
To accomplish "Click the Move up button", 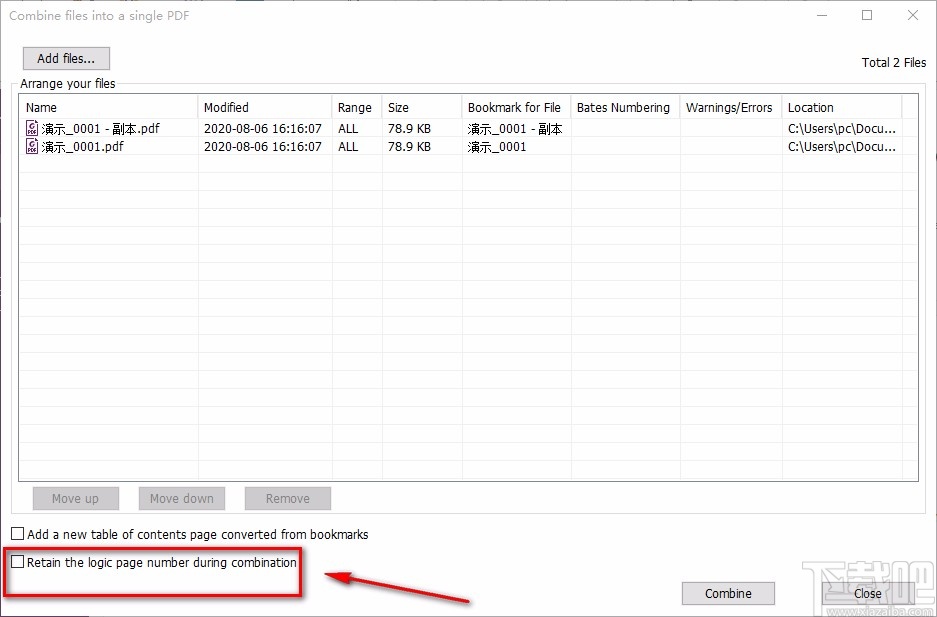I will (75, 498).
